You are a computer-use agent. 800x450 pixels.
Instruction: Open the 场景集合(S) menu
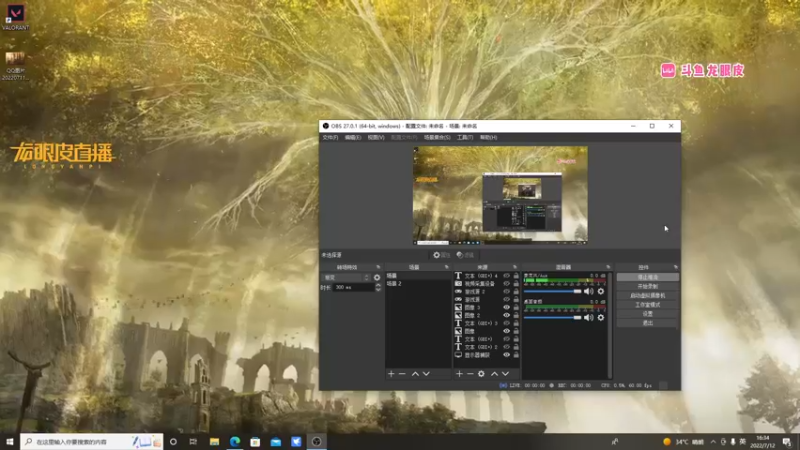coord(437,137)
